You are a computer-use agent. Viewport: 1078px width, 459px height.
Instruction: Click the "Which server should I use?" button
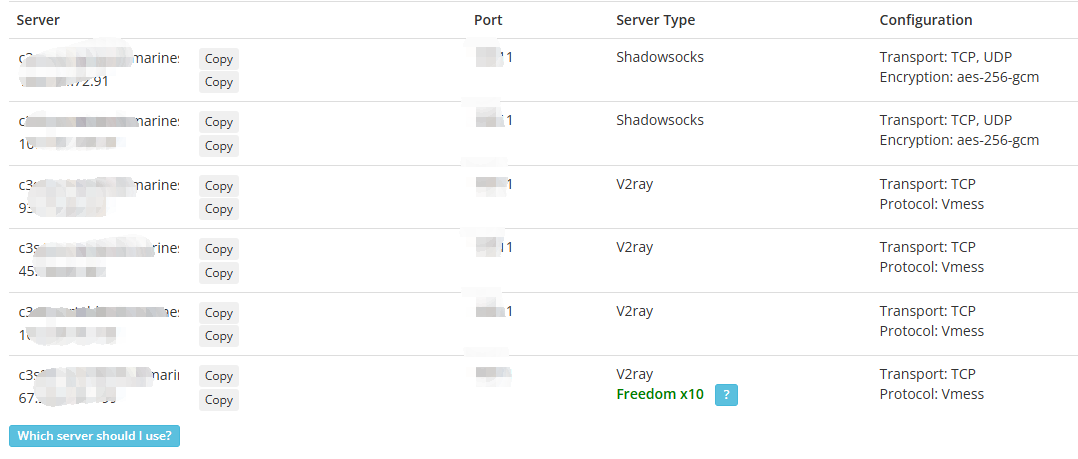point(94,436)
